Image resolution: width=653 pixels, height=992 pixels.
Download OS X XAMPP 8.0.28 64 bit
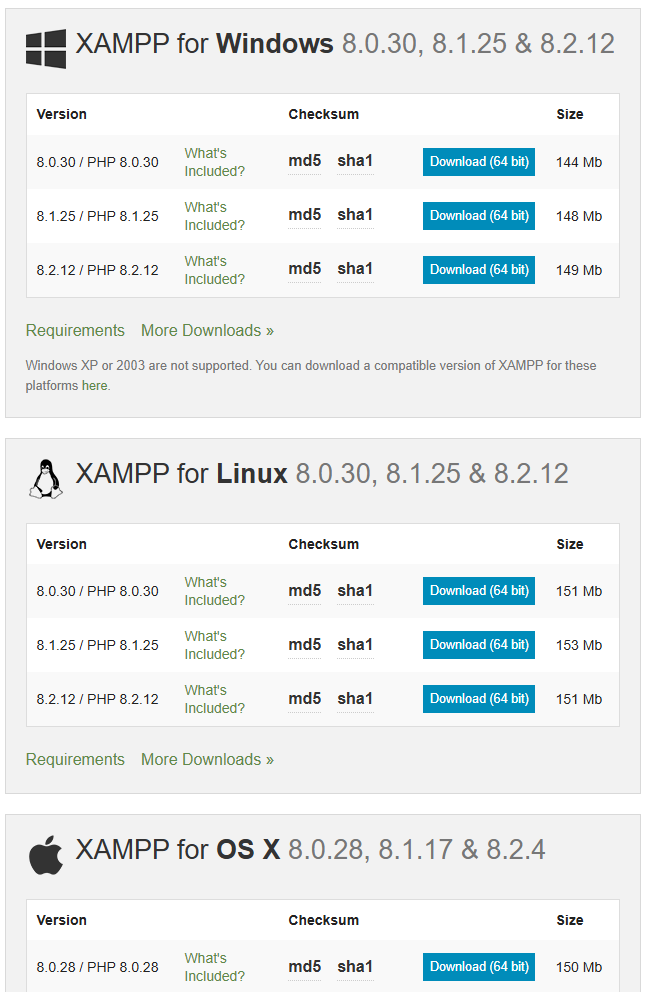pos(478,967)
